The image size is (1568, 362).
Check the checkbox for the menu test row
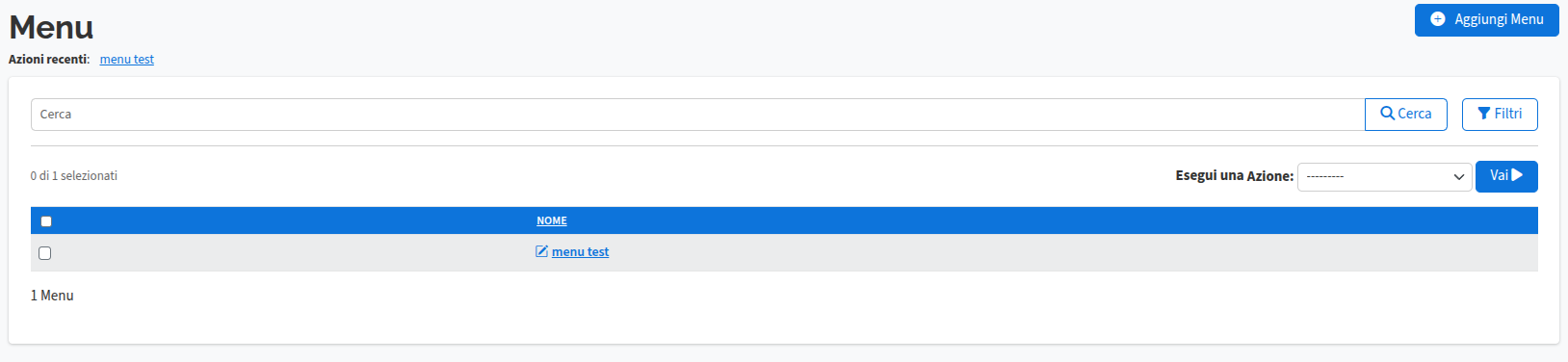click(44, 253)
